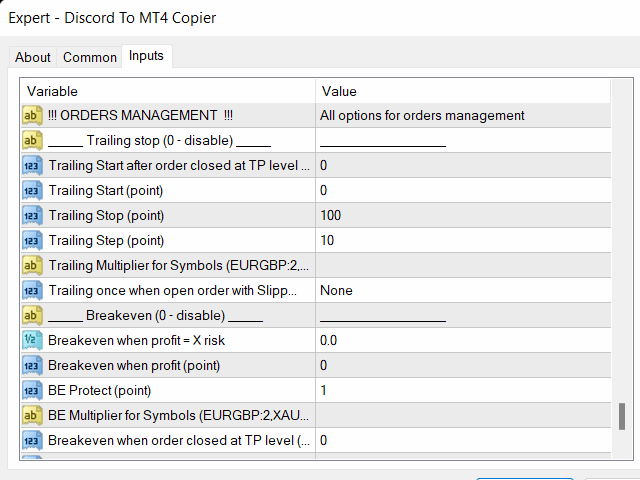640x480 pixels.
Task: Click empty value of BE Multiplier for Symbols
Action: tap(463, 416)
